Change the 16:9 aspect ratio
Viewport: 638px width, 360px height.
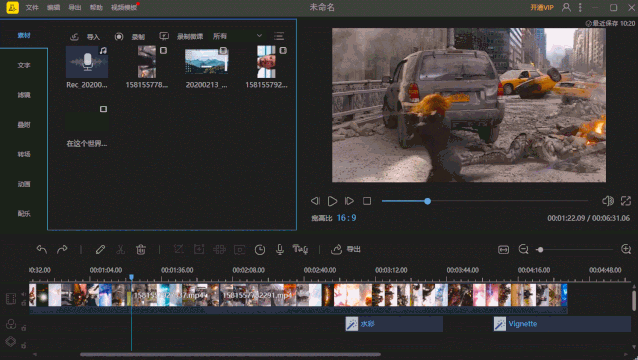coord(346,218)
